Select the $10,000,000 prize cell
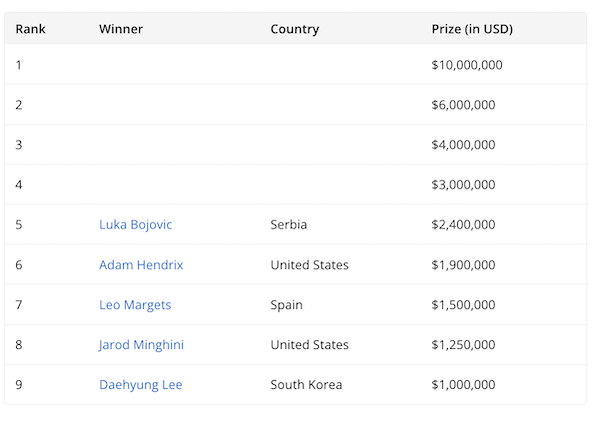 click(466, 65)
